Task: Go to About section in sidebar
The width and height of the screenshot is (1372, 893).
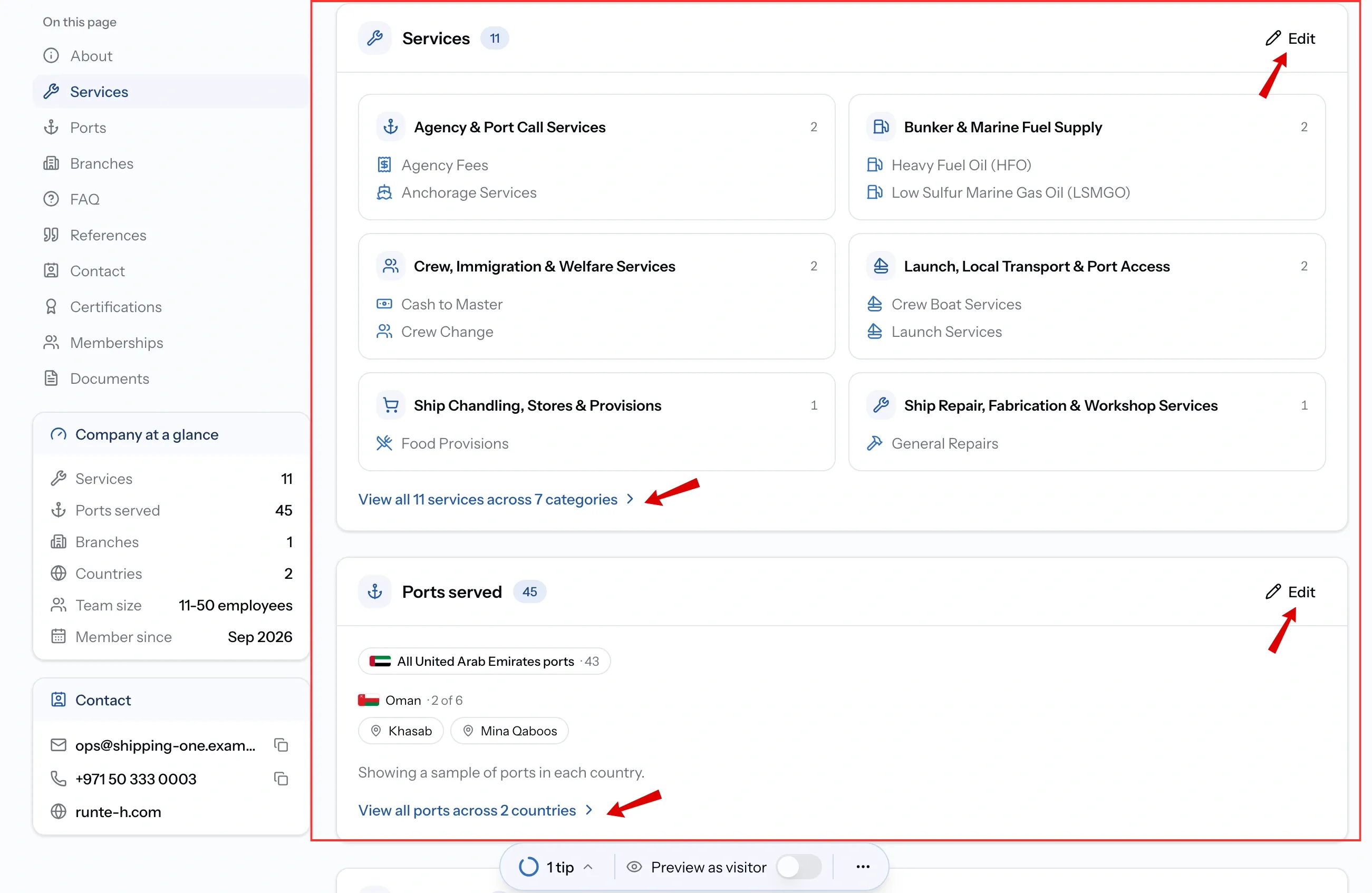Action: 170,56
